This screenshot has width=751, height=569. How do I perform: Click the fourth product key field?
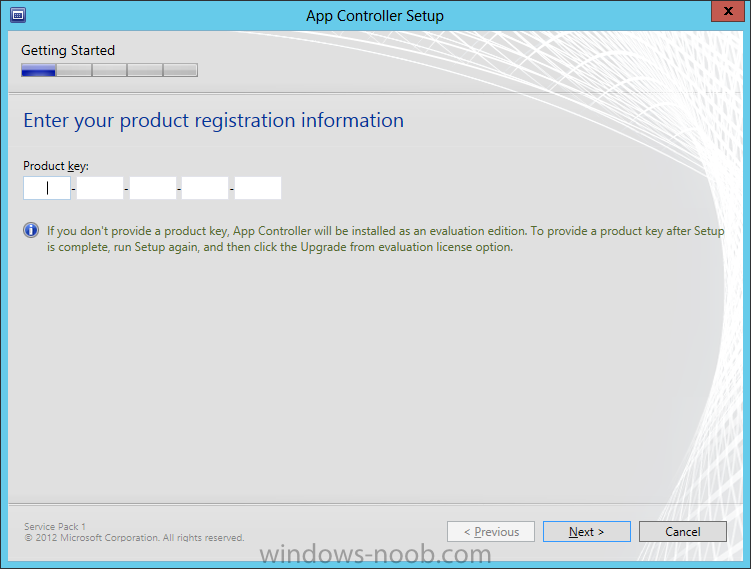coord(205,188)
